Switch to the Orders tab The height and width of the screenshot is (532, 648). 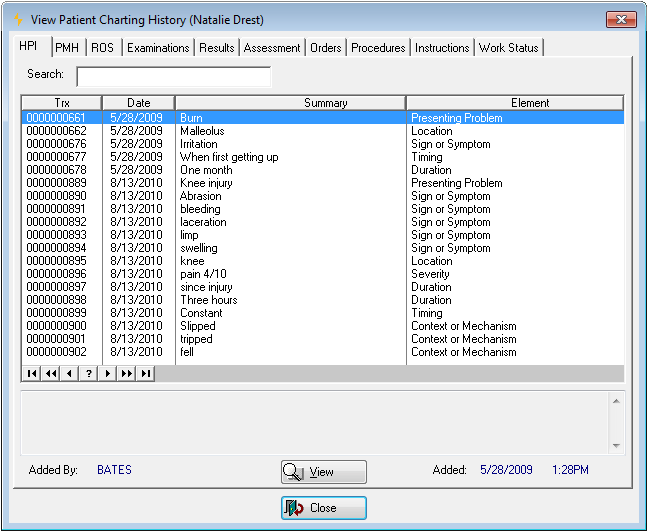click(x=326, y=48)
